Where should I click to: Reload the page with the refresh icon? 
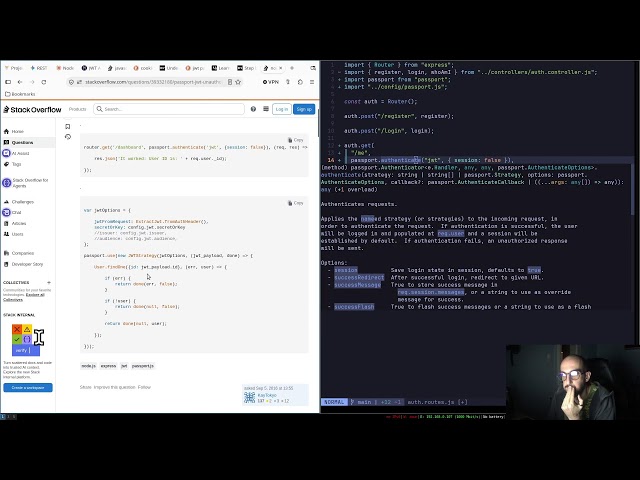click(x=44, y=82)
